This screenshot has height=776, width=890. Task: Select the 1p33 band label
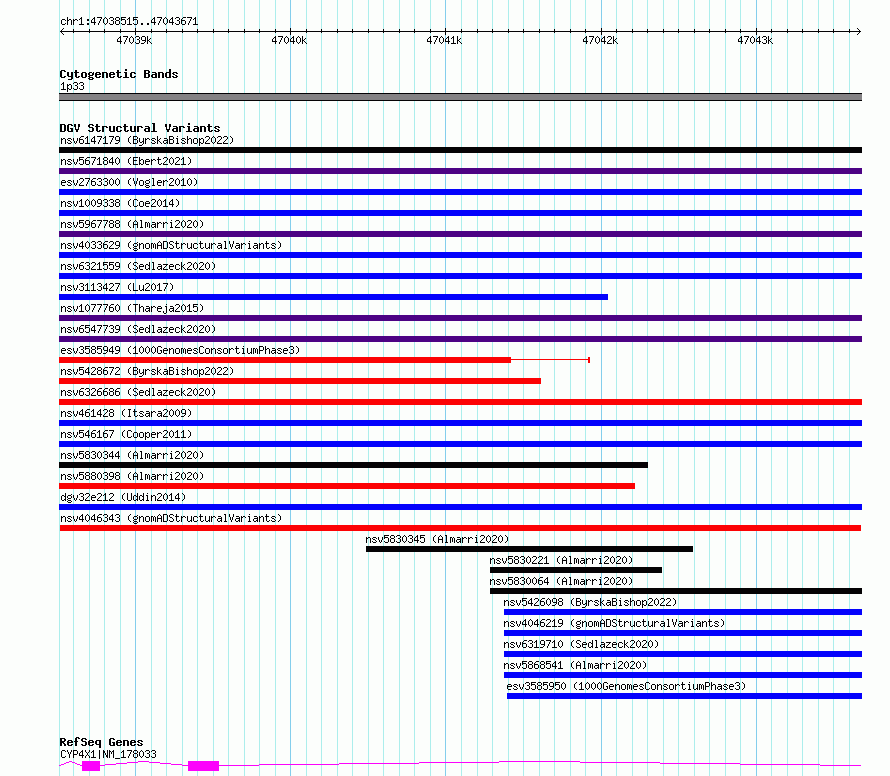point(72,86)
